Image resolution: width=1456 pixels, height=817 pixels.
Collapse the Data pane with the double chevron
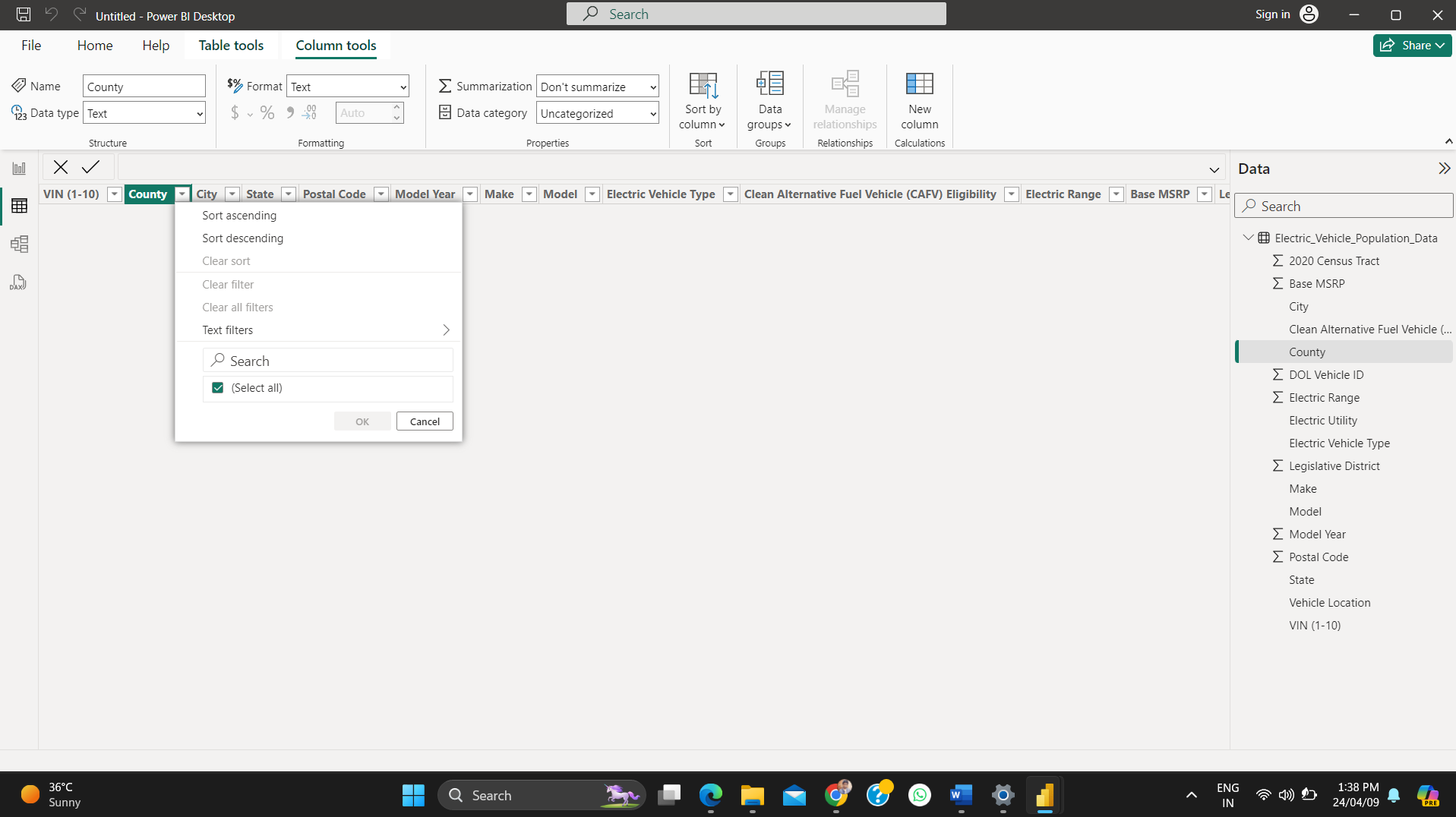coord(1444,169)
